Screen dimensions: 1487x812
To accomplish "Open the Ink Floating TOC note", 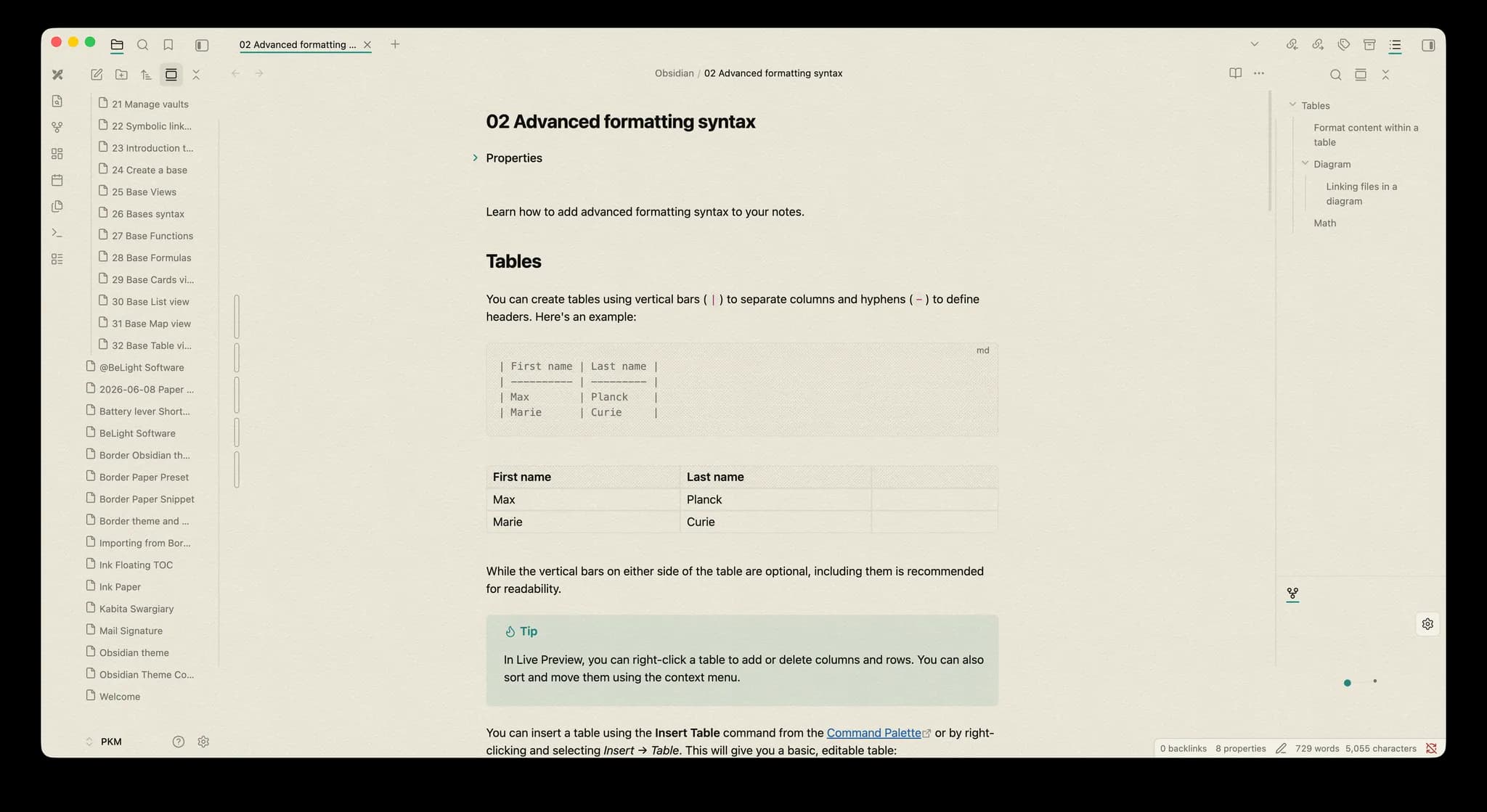I will [136, 565].
